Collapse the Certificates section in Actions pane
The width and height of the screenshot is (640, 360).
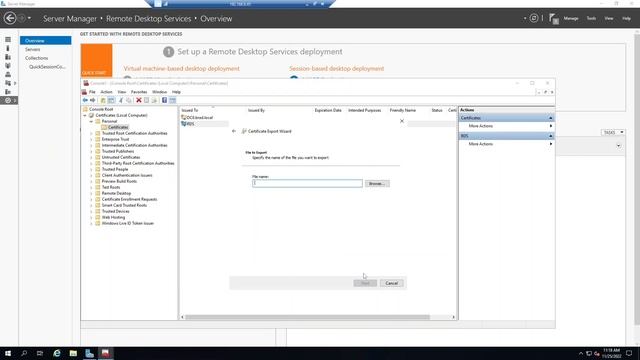tap(551, 118)
